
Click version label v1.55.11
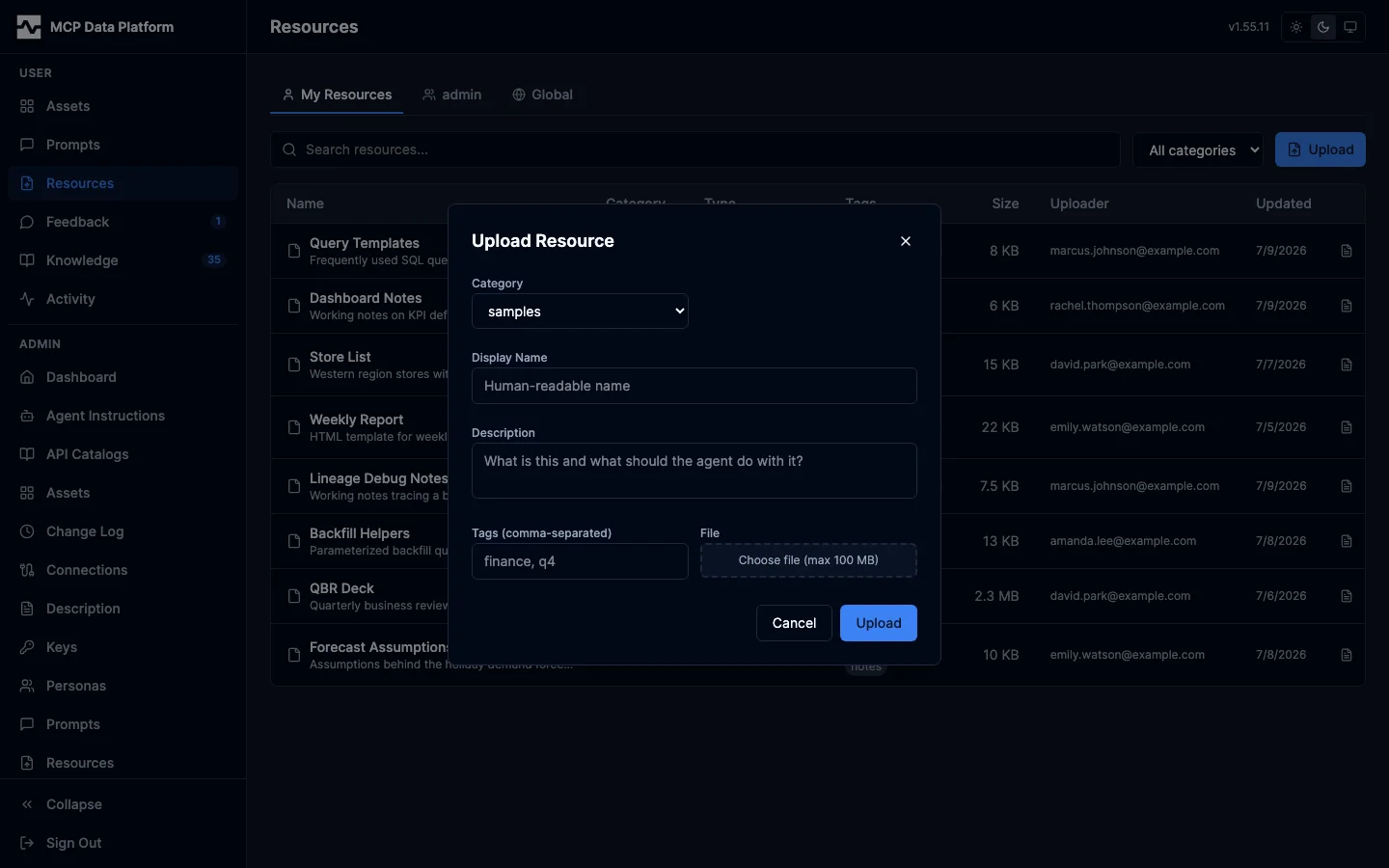(x=1248, y=27)
